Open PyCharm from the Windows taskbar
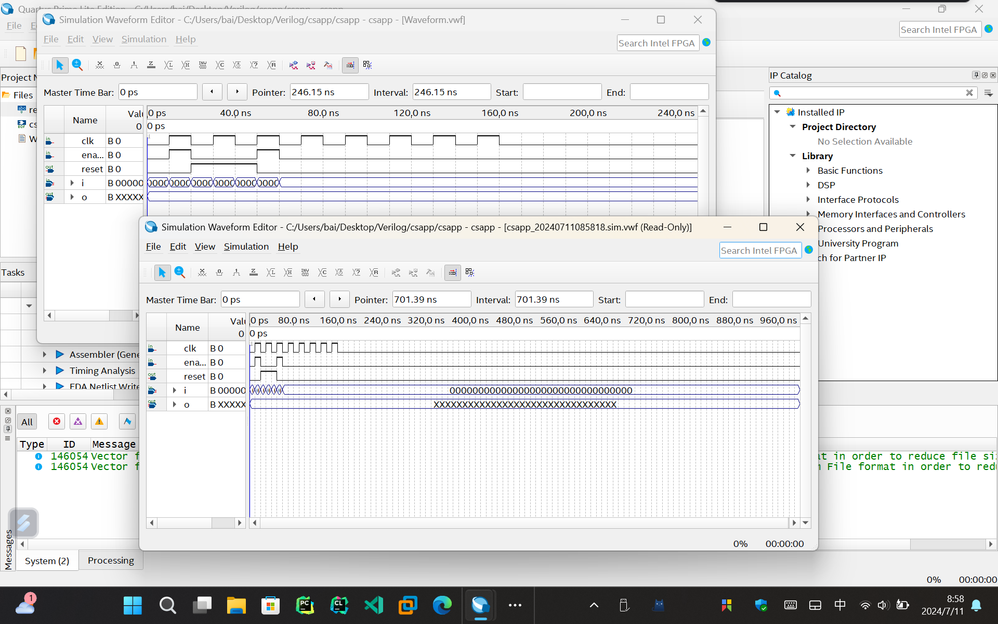The width and height of the screenshot is (998, 624). click(304, 605)
